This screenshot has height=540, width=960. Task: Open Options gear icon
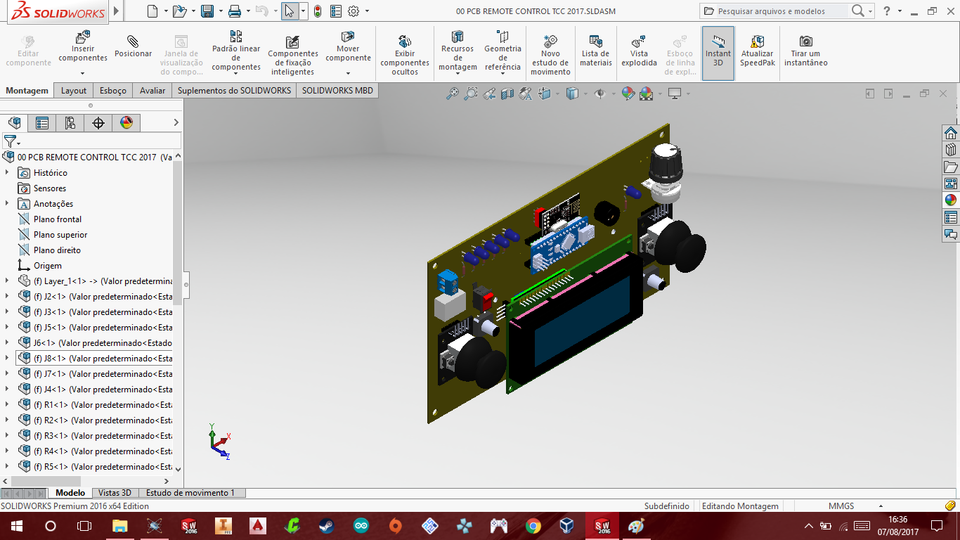354,11
